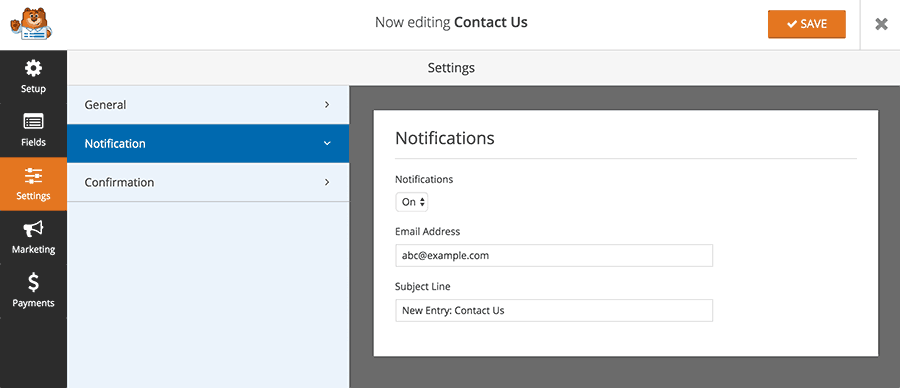Click the Setup label in sidebar

[33, 89]
